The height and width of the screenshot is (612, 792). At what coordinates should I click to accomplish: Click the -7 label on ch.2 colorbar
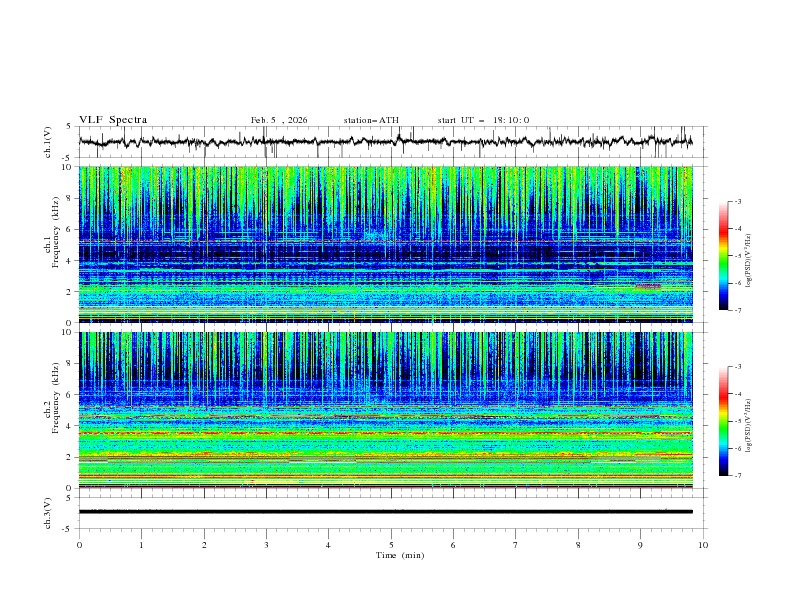[x=737, y=476]
